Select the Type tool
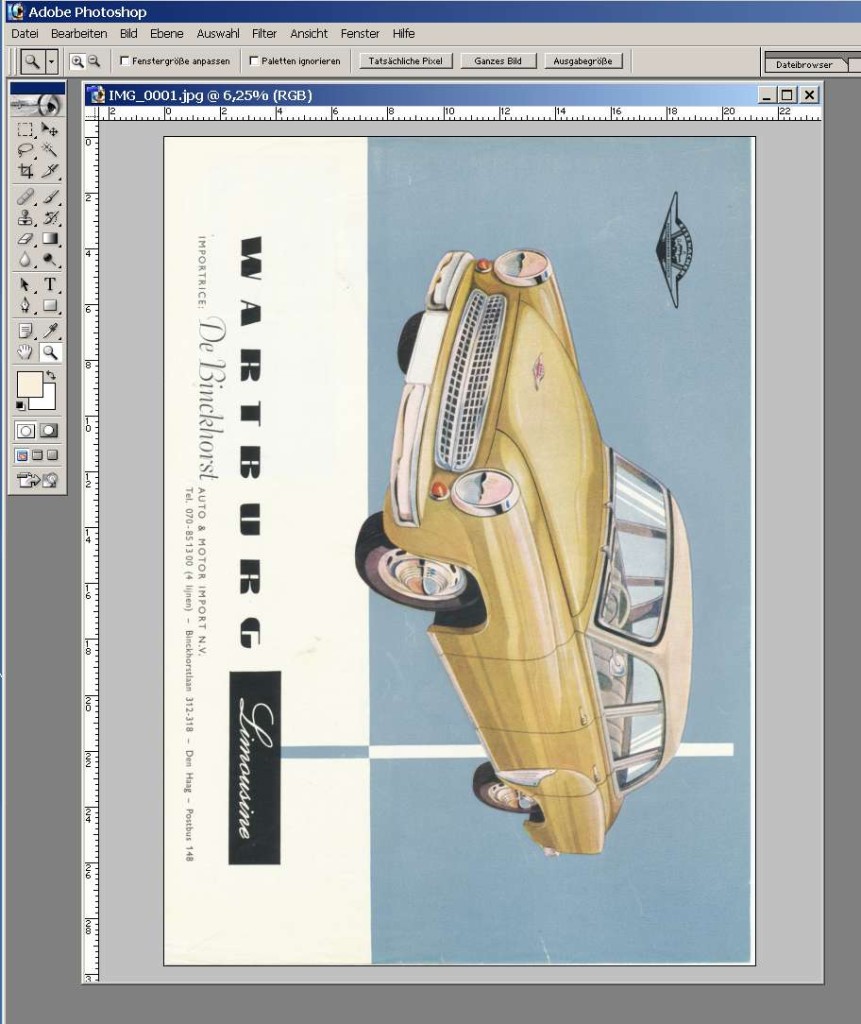This screenshot has width=861, height=1024. pos(50,285)
